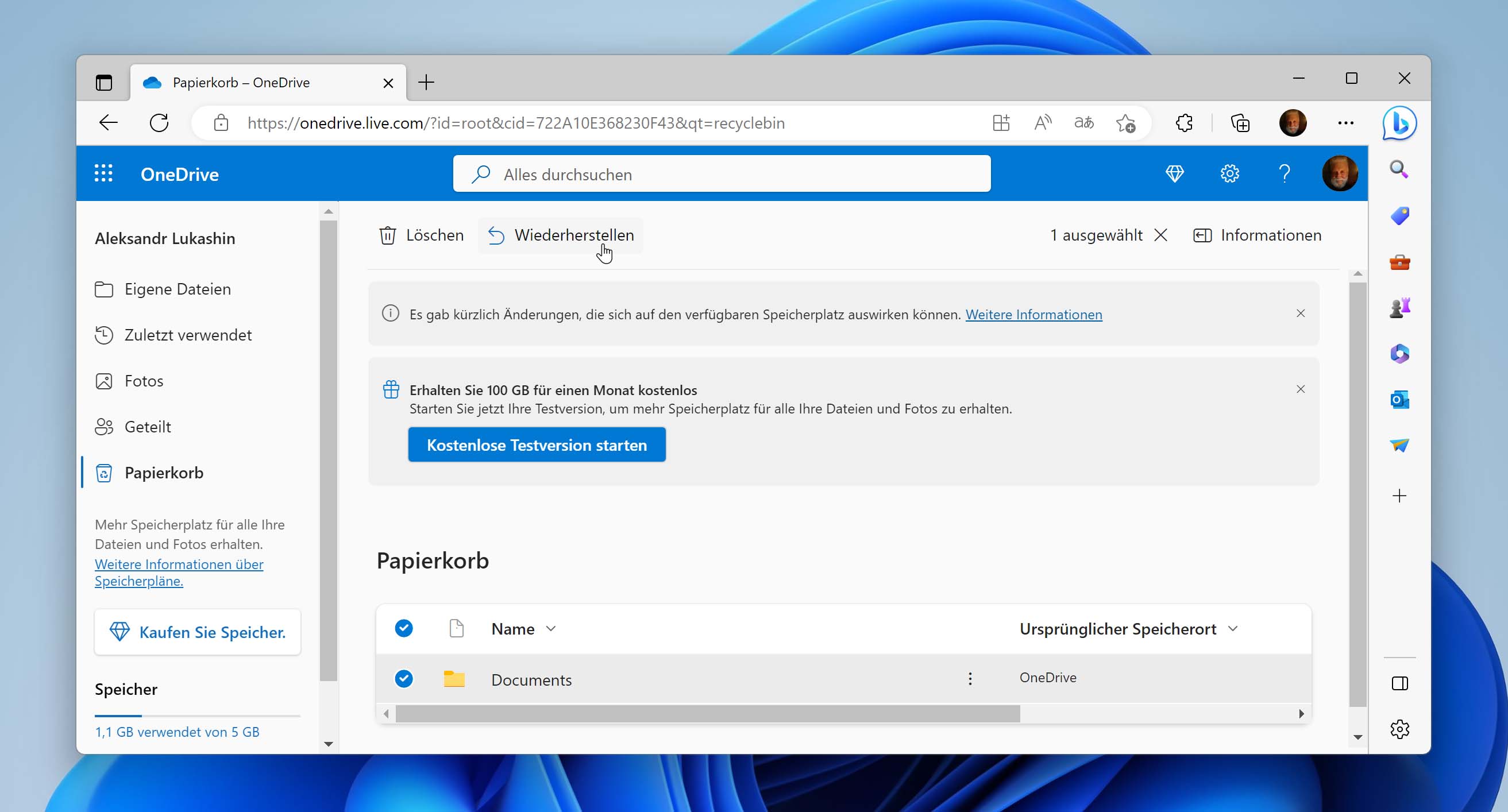This screenshot has width=1508, height=812.
Task: Toggle the Edge sidebar panel icon
Action: click(x=1399, y=683)
